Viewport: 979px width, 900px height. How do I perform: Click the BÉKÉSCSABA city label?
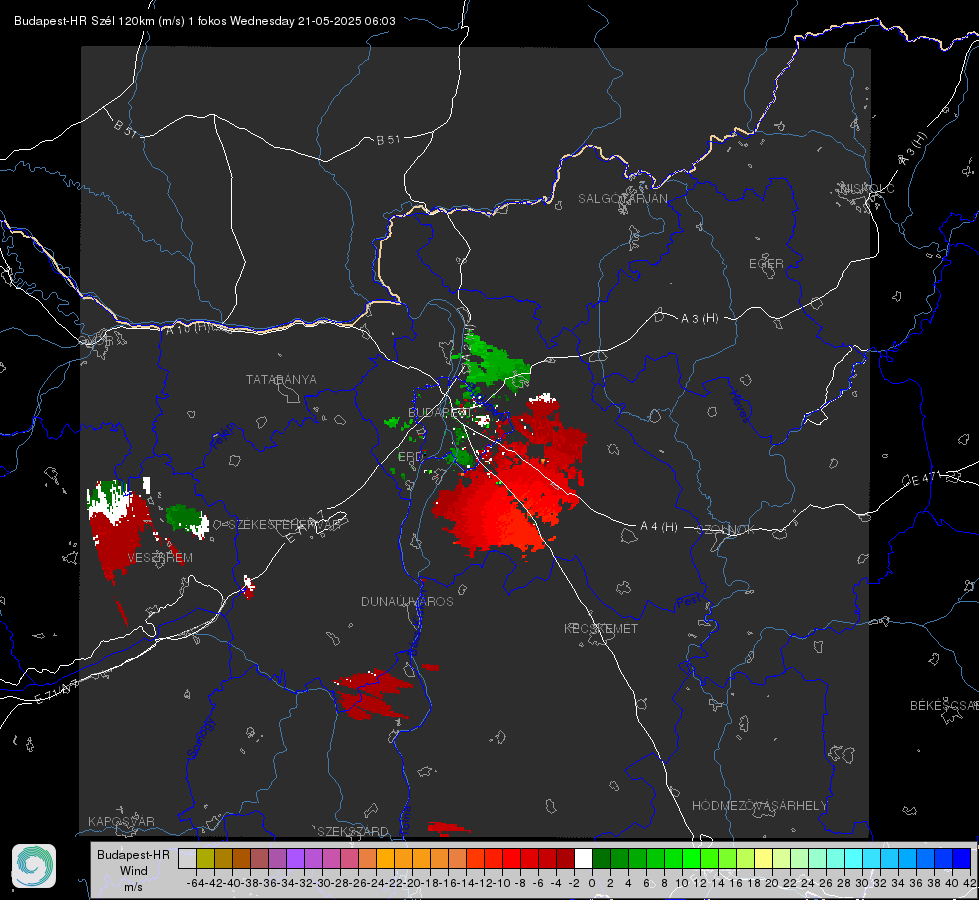tap(944, 706)
